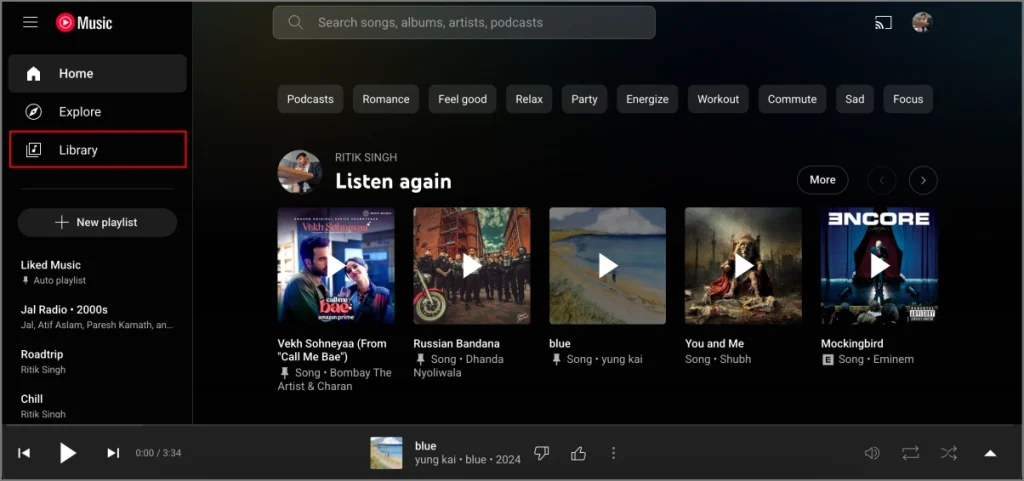Click the volume speaker icon
The image size is (1024, 481).
coord(872,453)
